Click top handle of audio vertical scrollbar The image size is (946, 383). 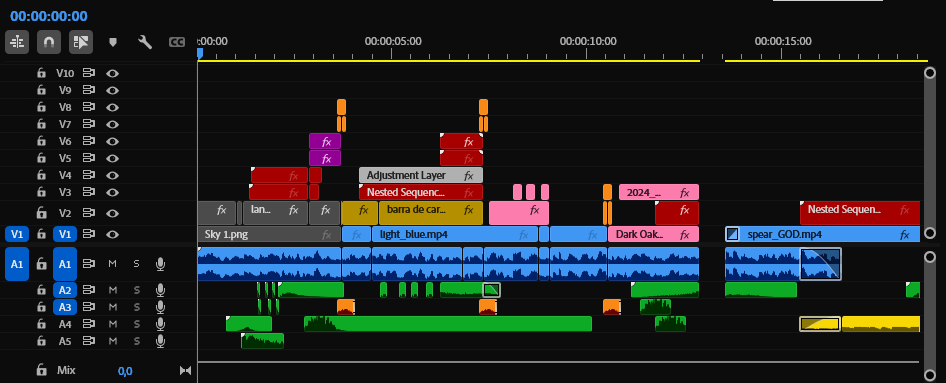coord(930,258)
